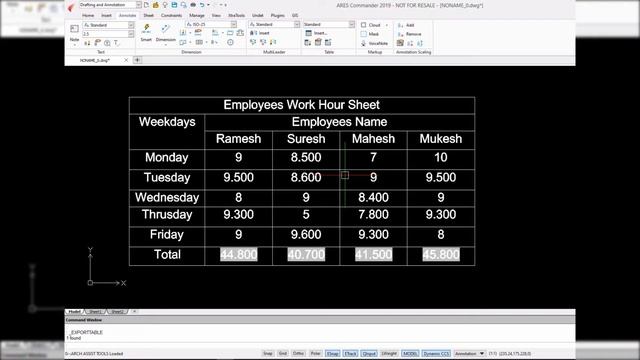Screen dimensions: 640x360
Task: Toggle MODEL space button in status bar
Action: [x=410, y=353]
